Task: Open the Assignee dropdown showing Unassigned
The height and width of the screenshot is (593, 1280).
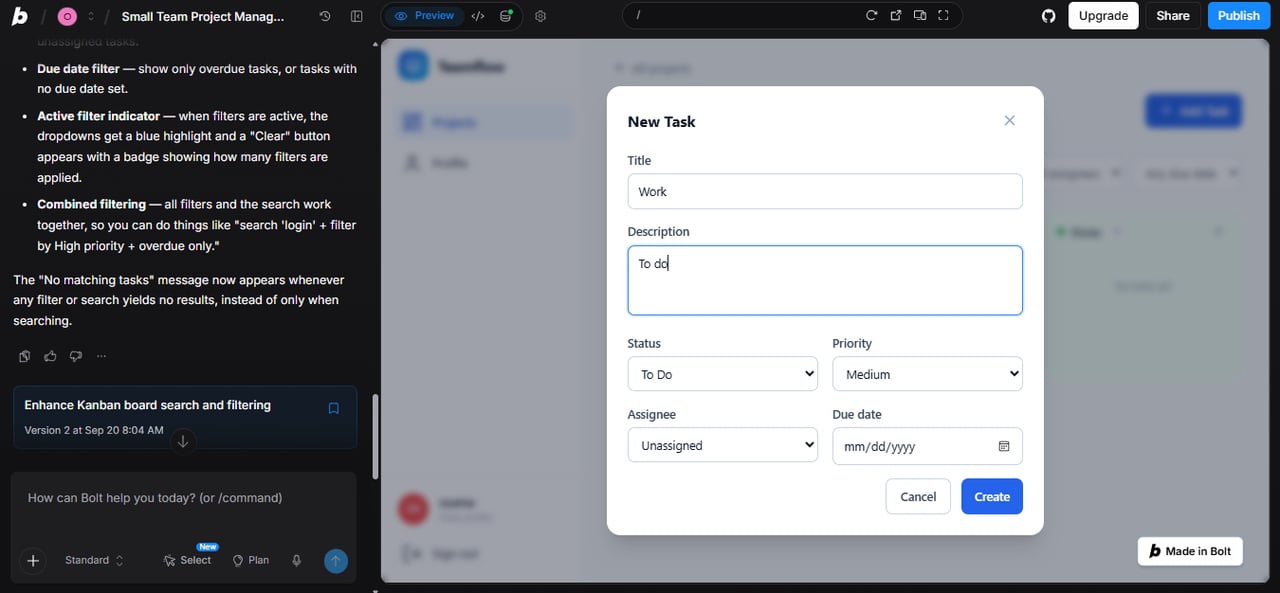Action: click(x=723, y=445)
